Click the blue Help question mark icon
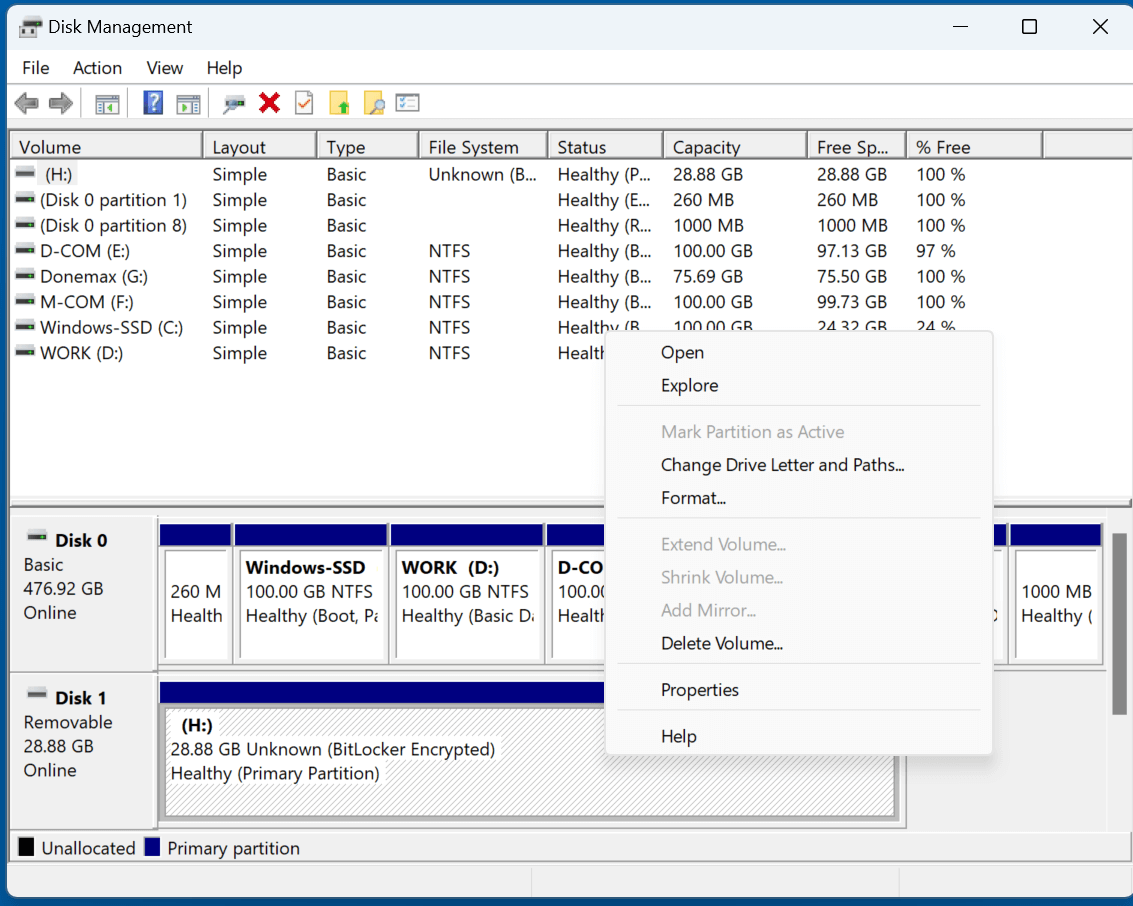The width and height of the screenshot is (1133, 906). point(152,102)
